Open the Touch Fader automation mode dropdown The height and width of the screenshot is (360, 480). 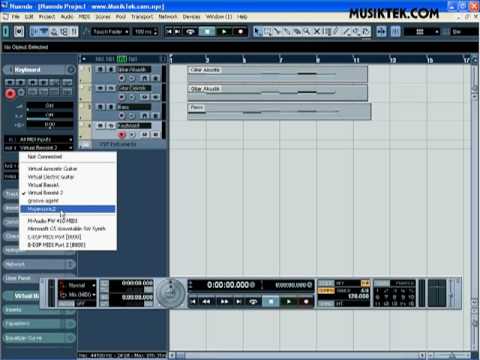point(110,32)
